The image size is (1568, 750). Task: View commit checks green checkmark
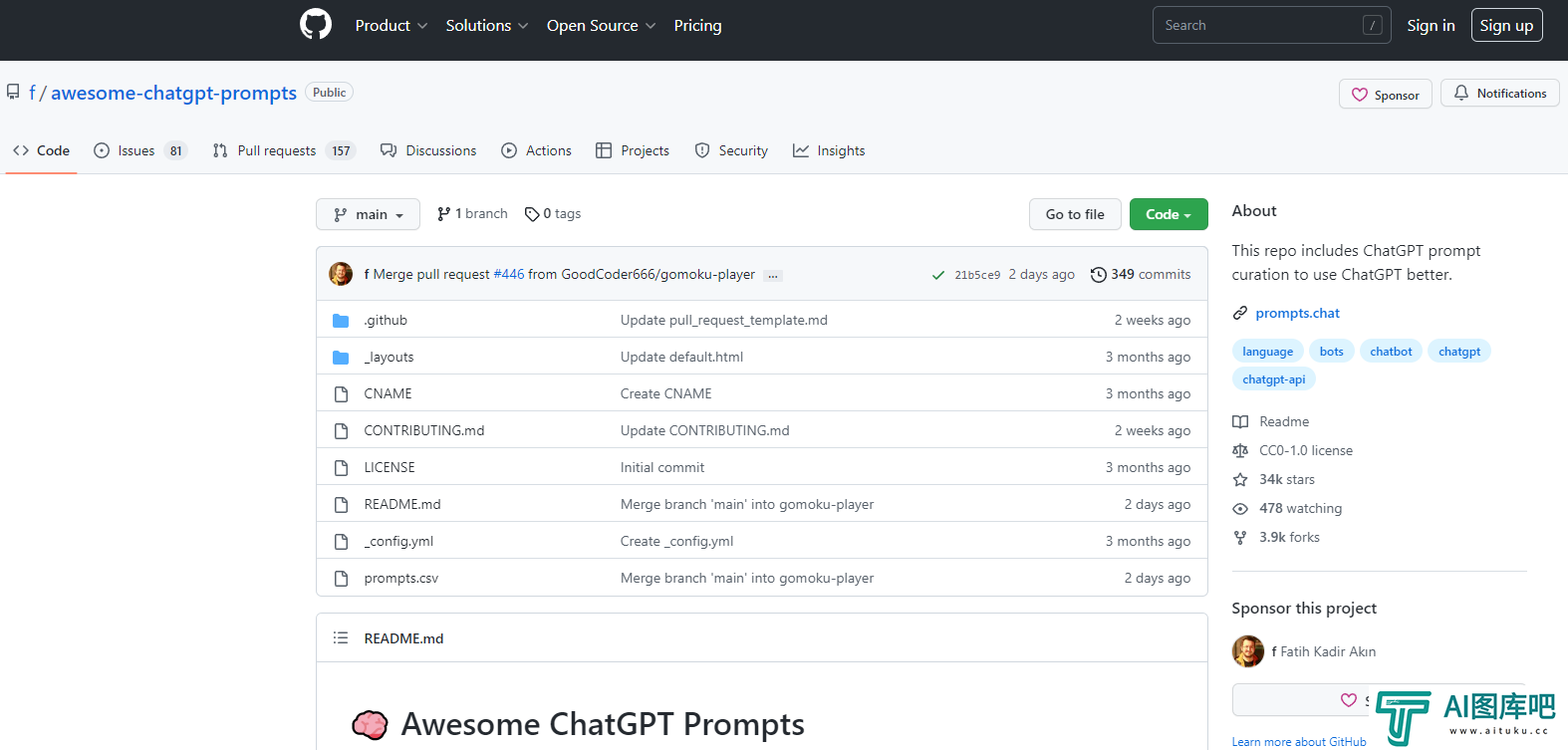coord(937,275)
